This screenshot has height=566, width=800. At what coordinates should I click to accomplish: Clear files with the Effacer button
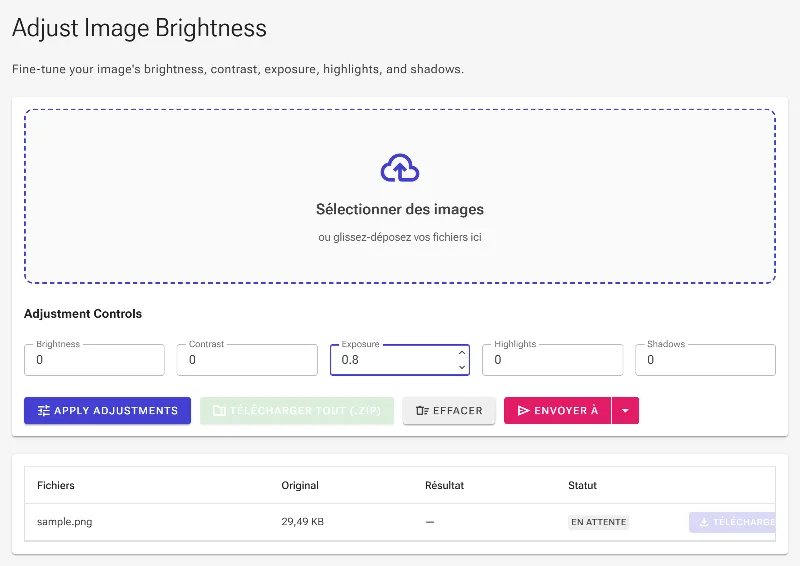pos(449,410)
